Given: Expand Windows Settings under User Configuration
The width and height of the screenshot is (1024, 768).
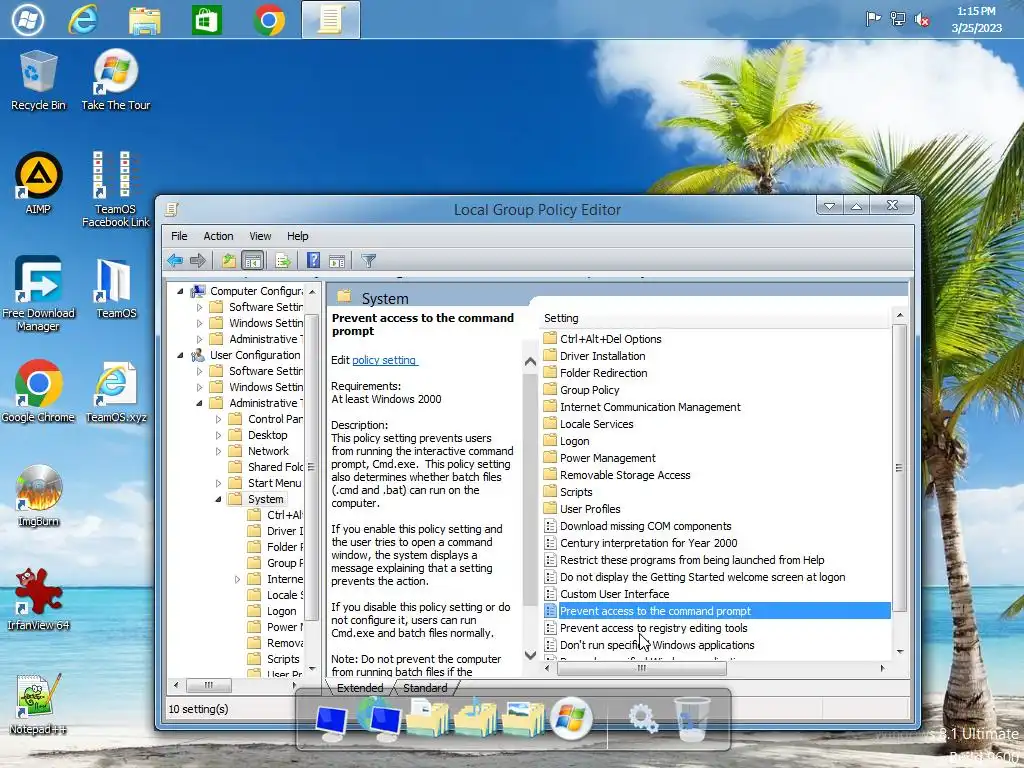Looking at the screenshot, I should coord(199,387).
